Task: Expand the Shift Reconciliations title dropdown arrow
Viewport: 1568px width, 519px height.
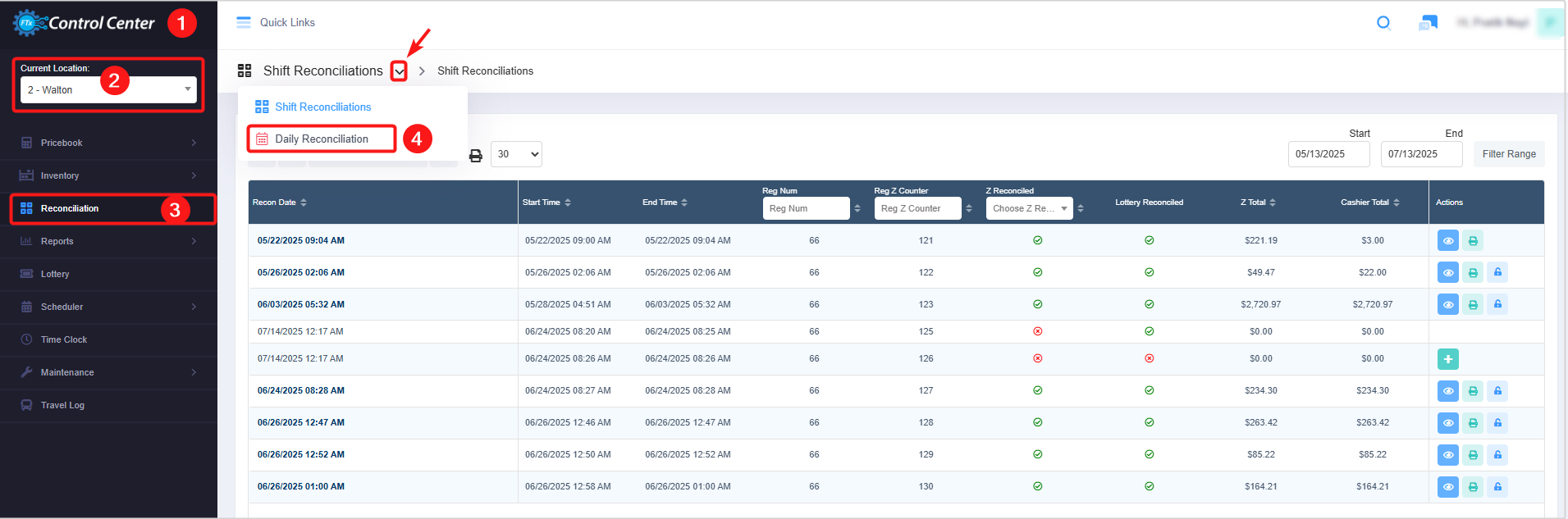Action: click(399, 71)
